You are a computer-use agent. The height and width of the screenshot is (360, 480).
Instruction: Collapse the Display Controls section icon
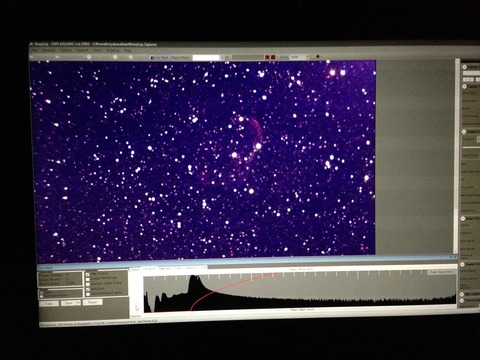pyautogui.click(x=463, y=264)
